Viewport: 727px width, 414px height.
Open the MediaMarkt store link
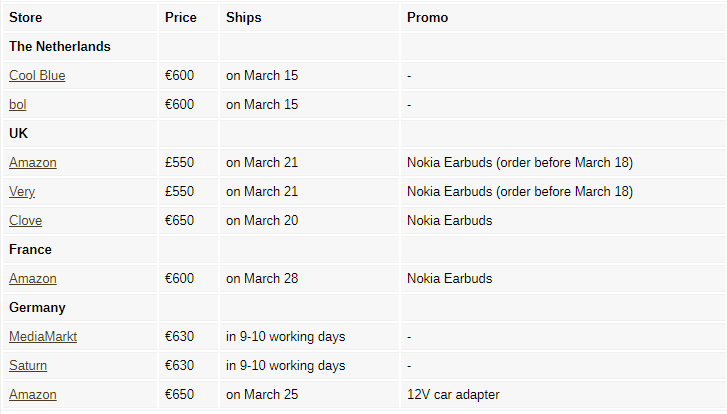(x=43, y=336)
